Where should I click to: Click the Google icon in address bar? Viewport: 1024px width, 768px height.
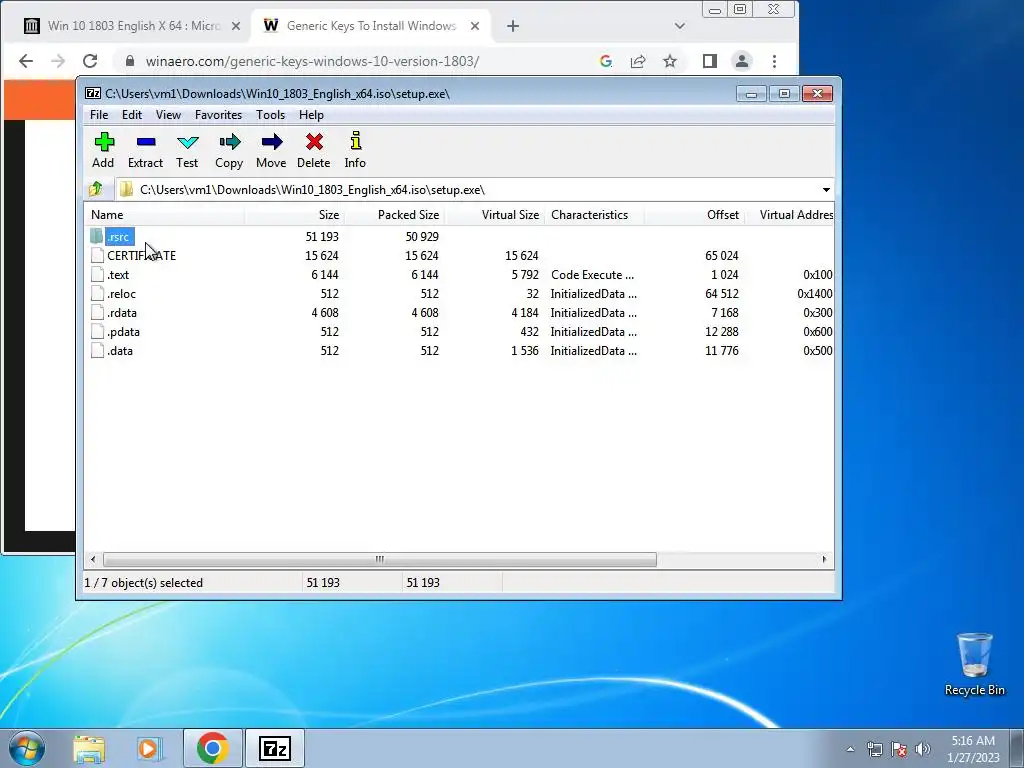click(606, 61)
